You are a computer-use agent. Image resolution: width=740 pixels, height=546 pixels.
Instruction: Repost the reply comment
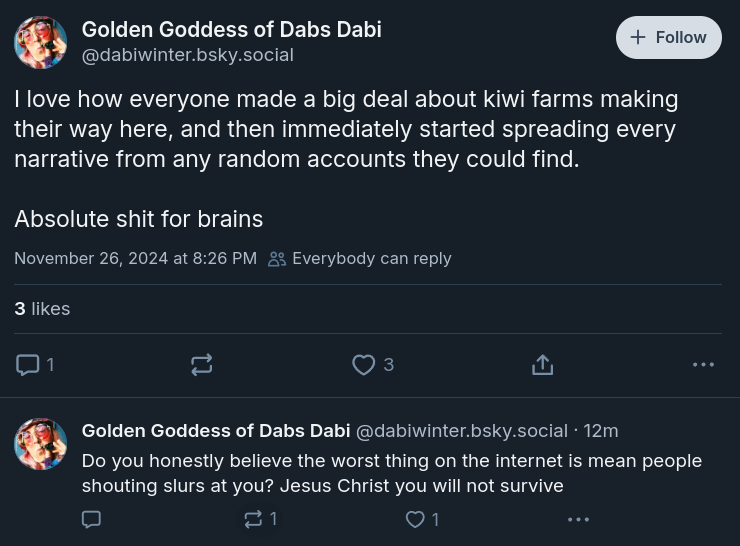(254, 519)
